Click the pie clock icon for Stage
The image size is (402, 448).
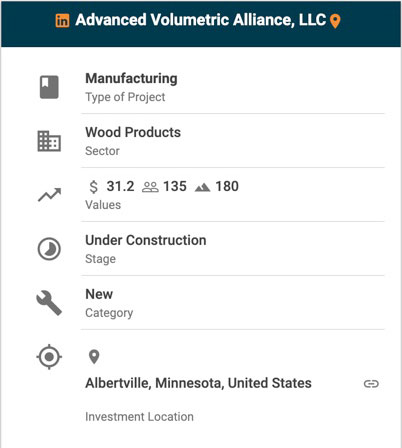tap(49, 249)
